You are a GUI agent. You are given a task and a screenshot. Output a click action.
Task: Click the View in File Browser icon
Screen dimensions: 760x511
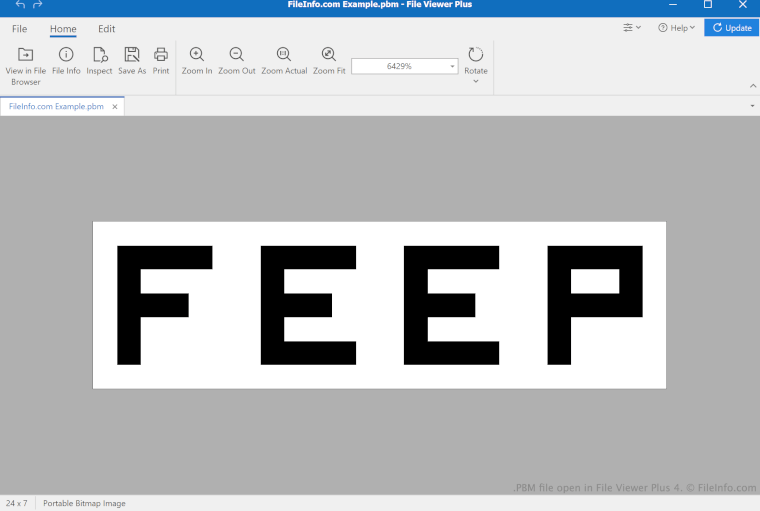(x=26, y=55)
